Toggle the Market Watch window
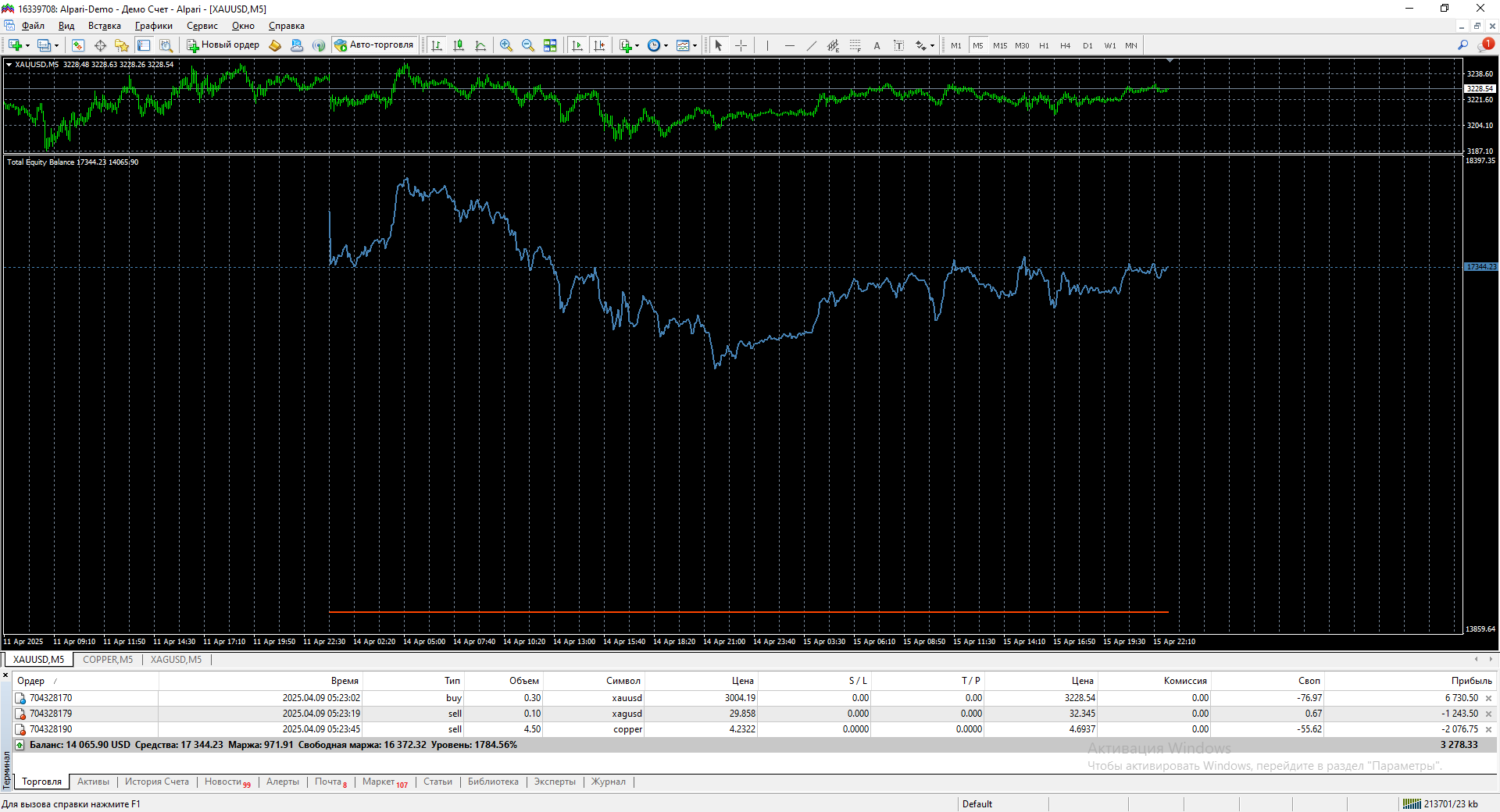Screen dimensions: 1500x812 [x=78, y=45]
